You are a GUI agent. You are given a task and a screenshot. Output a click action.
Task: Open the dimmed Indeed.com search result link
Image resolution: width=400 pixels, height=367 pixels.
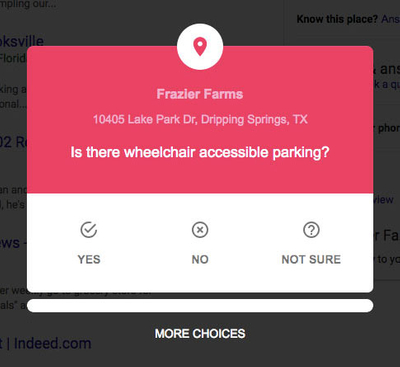tap(46, 343)
